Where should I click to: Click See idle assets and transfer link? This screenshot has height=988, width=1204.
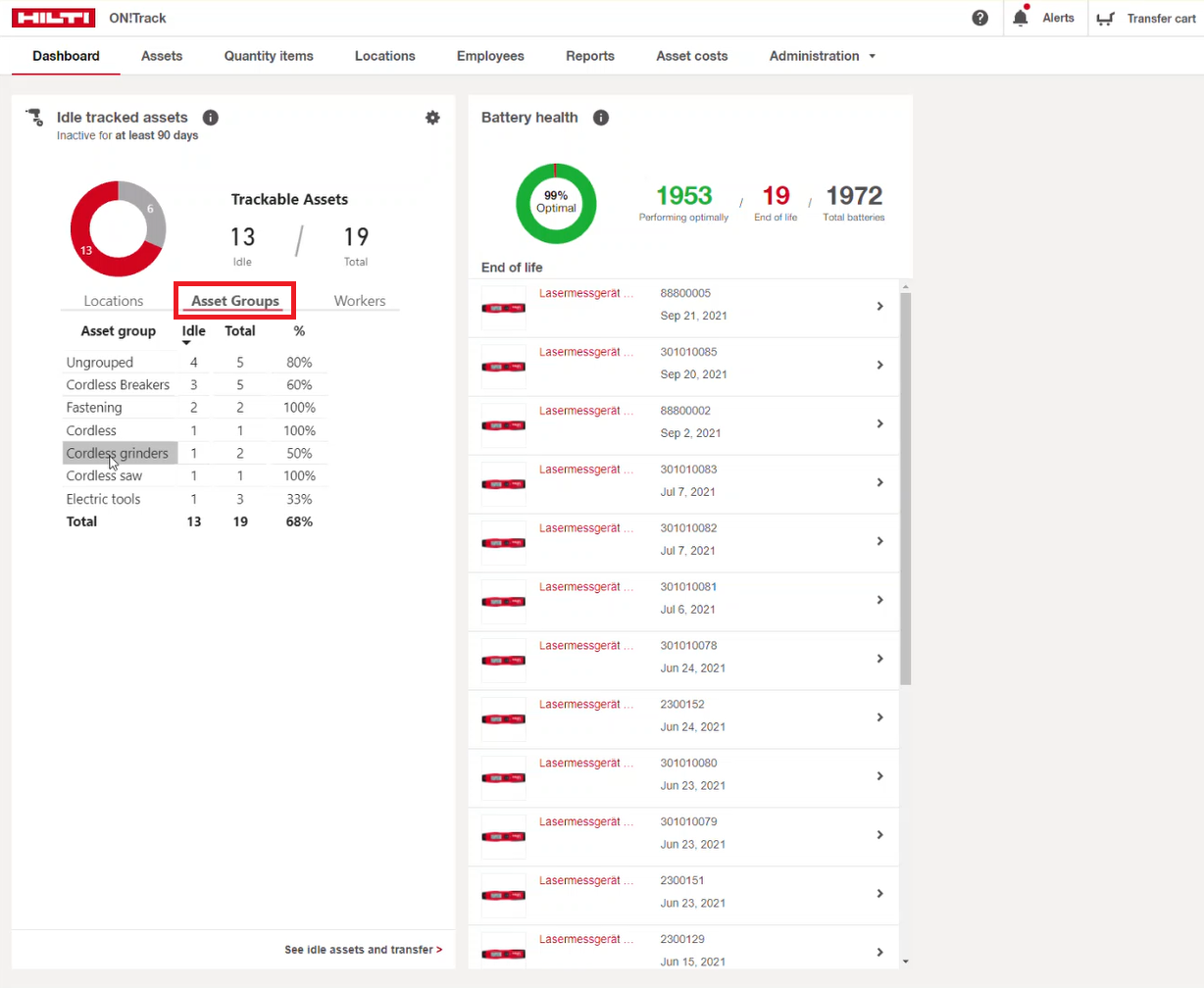[363, 950]
